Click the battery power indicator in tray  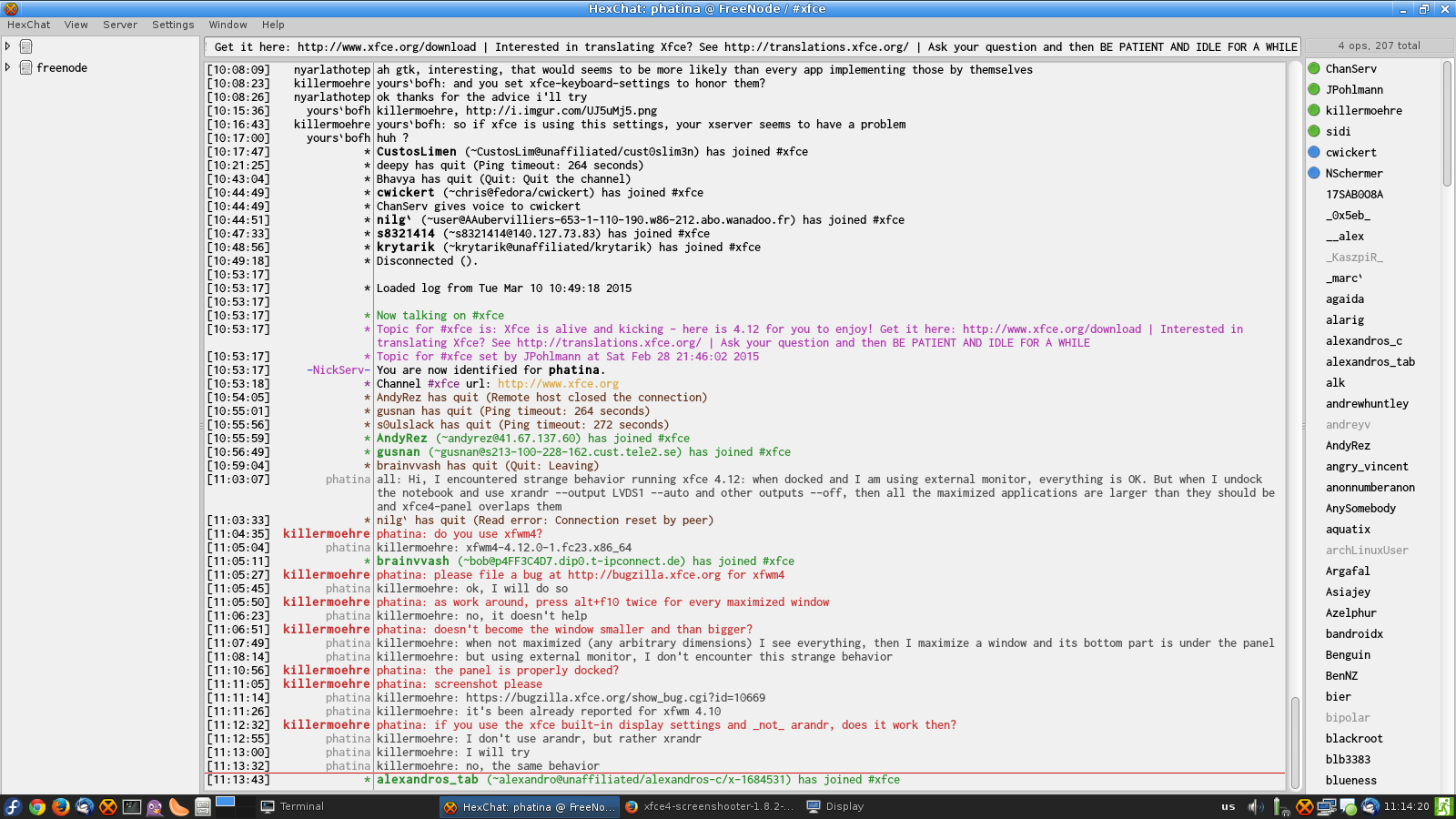pos(1278,806)
